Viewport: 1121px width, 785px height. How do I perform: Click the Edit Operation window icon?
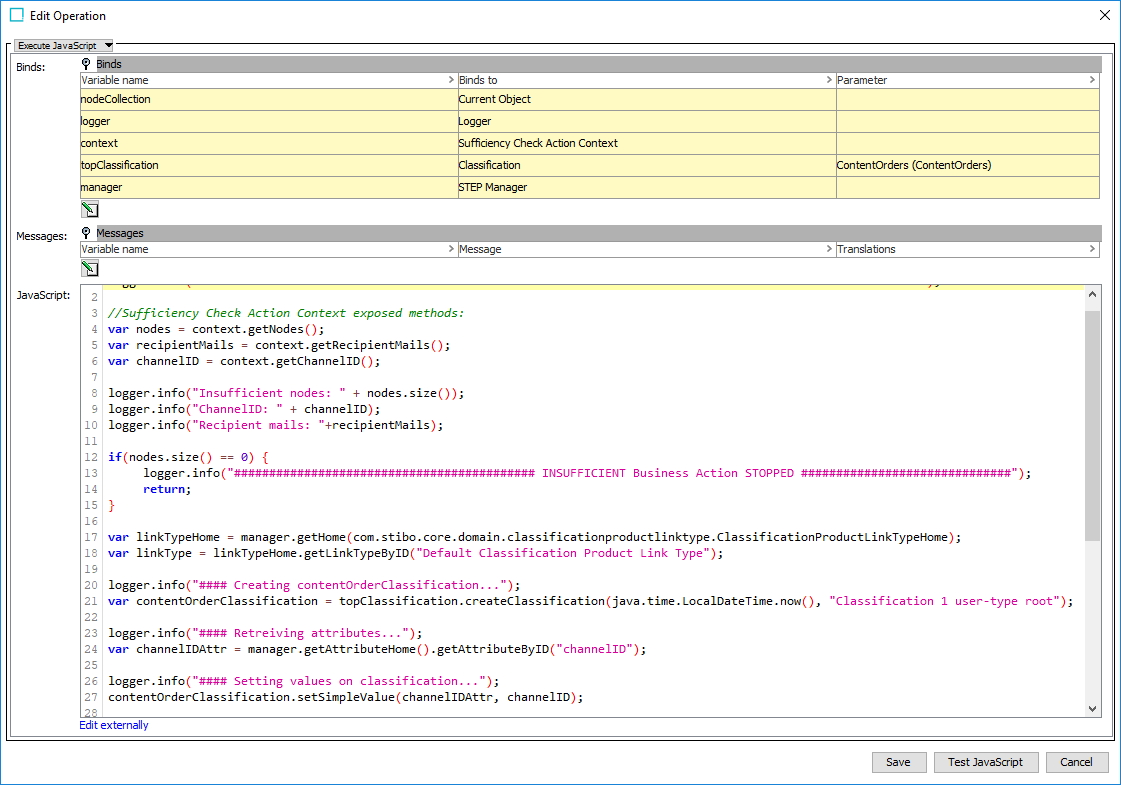(x=16, y=15)
